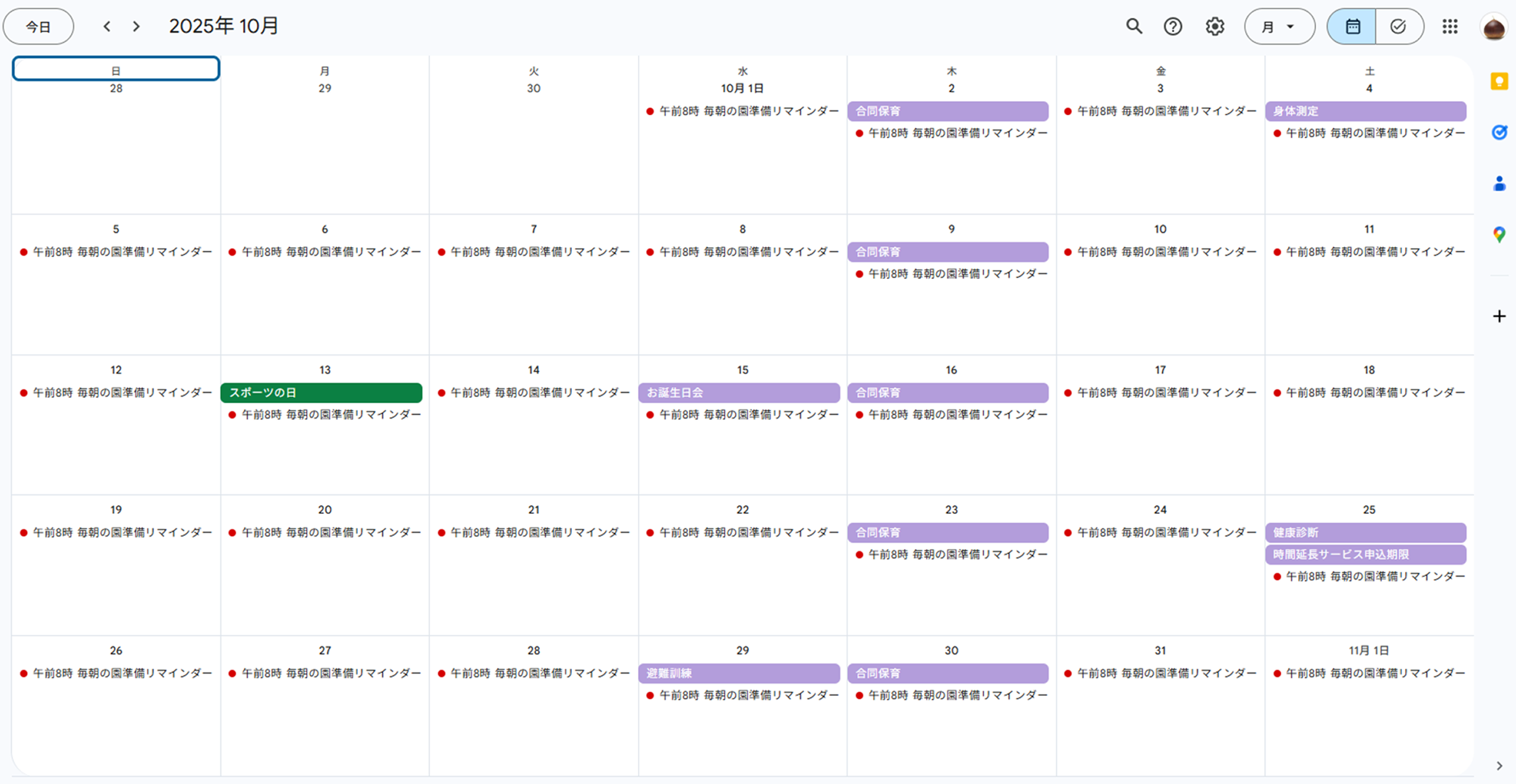Switch to the calendar view toggle
Viewport: 1516px width, 784px height.
point(1352,27)
